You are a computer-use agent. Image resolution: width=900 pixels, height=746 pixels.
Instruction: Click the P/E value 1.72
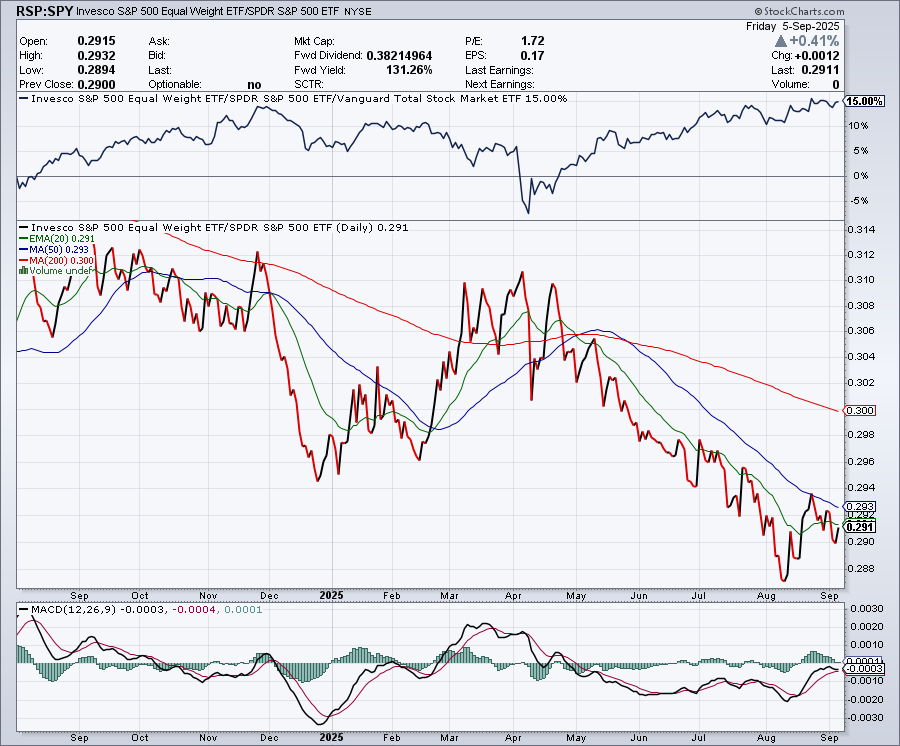(x=533, y=41)
